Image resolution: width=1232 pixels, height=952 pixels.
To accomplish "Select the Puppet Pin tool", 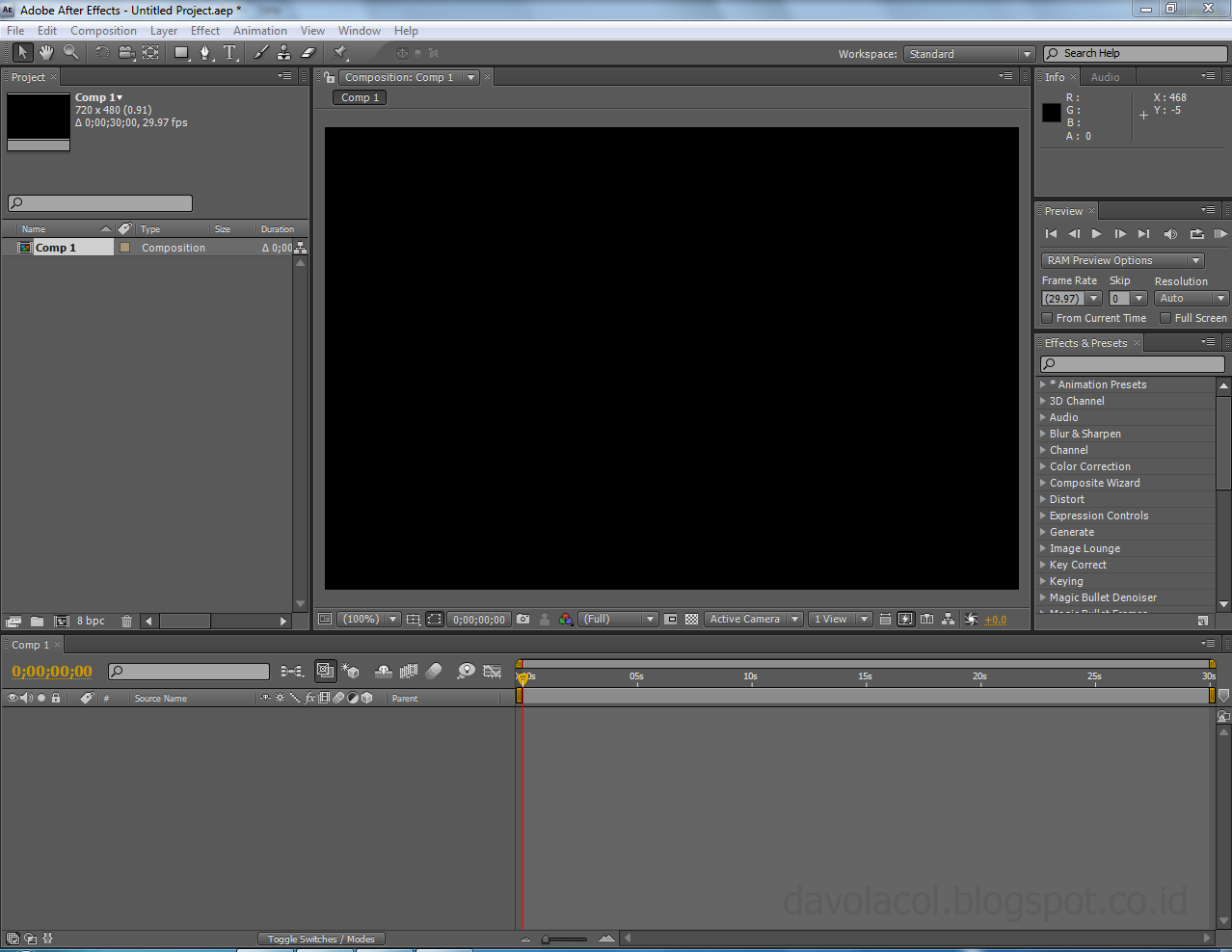I will coord(340,53).
